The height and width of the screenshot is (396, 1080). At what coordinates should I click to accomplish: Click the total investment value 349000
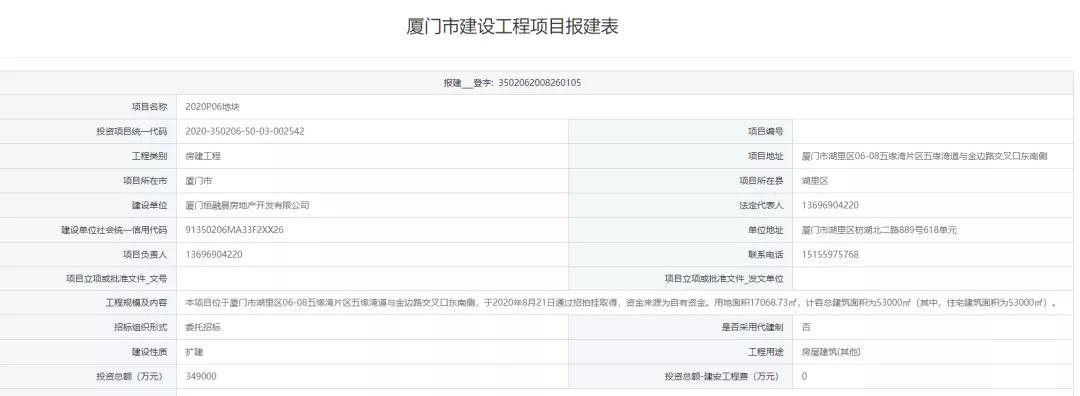click(x=201, y=377)
